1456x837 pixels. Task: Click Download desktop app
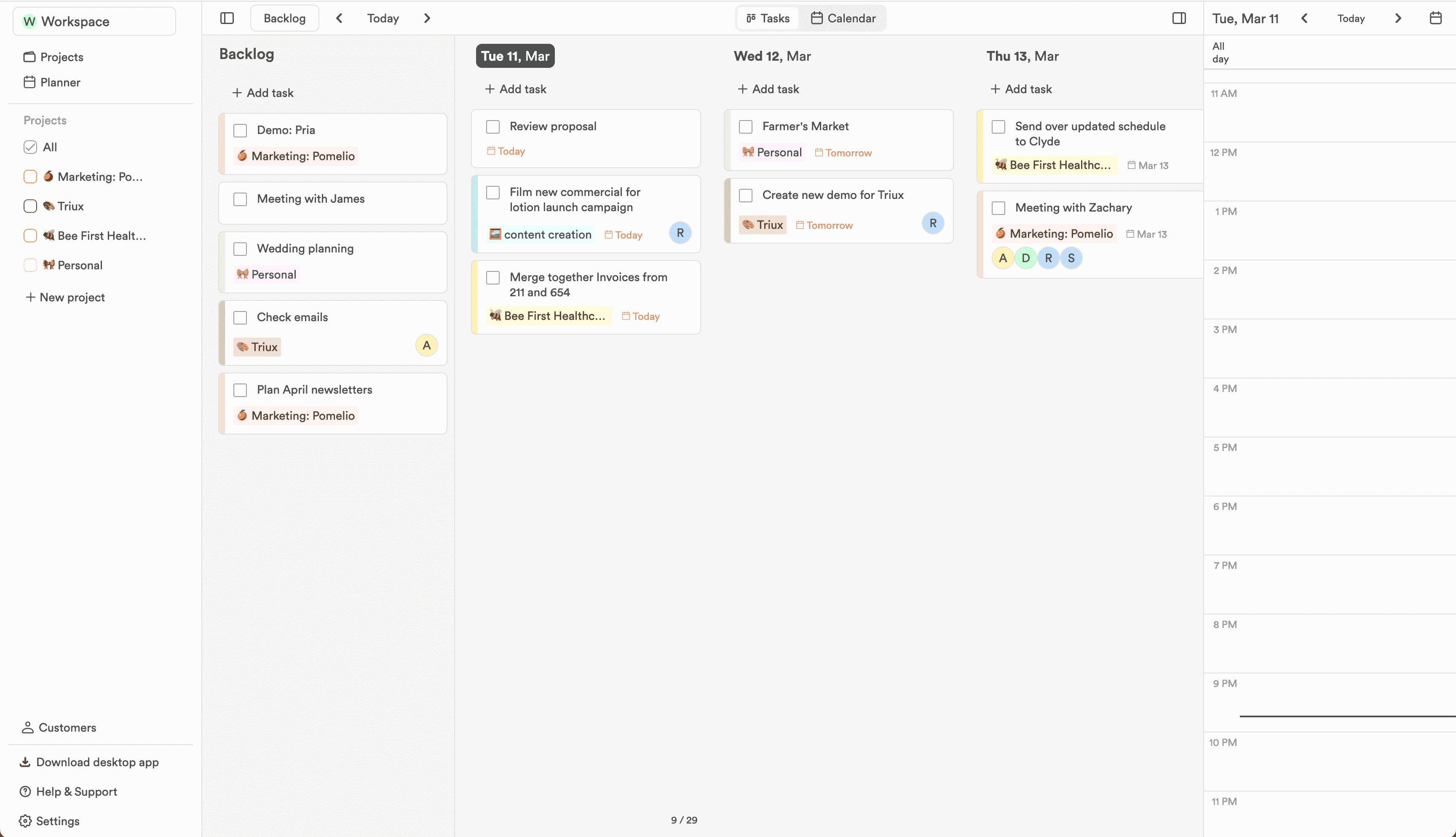[x=89, y=762]
